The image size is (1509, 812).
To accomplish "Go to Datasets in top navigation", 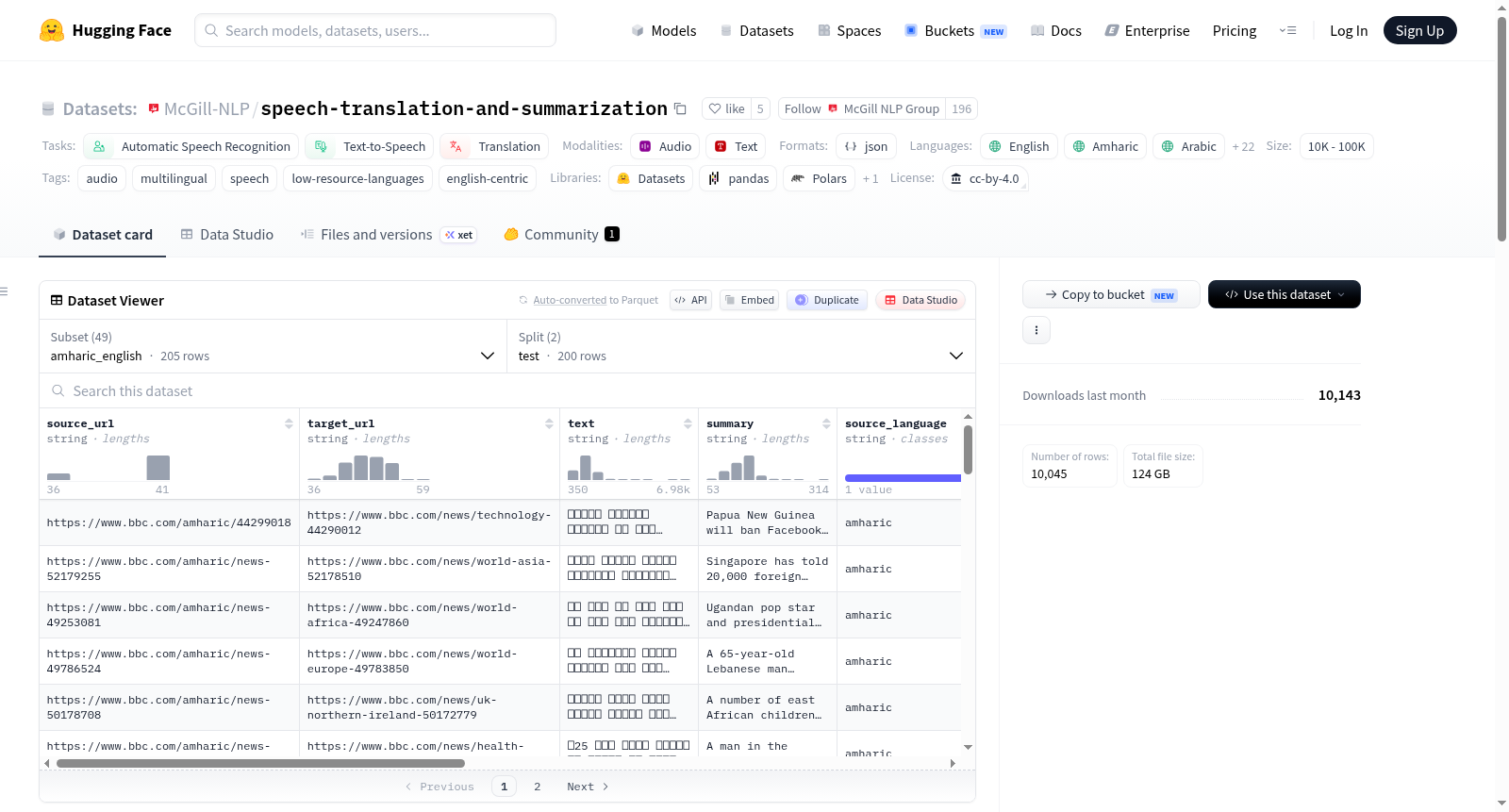I will click(756, 30).
